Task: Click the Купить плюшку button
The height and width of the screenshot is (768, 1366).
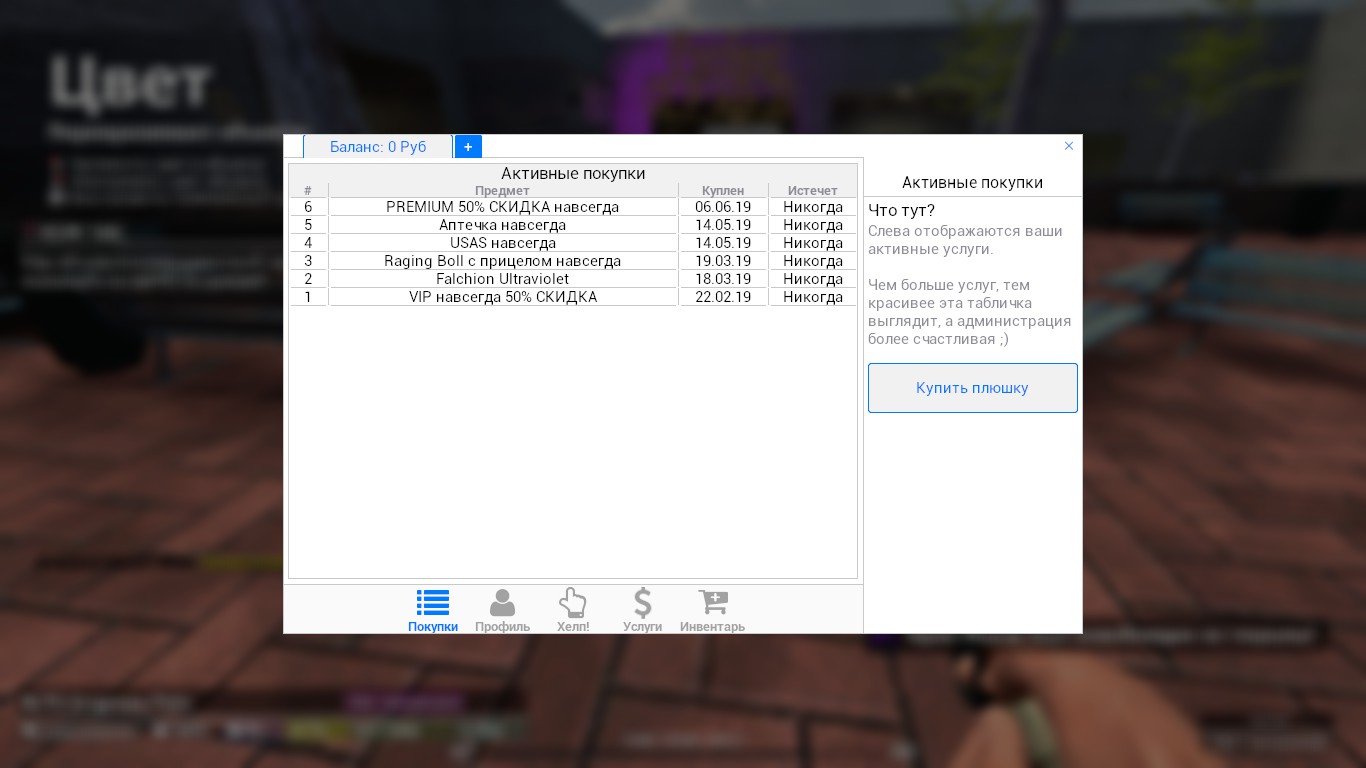Action: (x=971, y=388)
